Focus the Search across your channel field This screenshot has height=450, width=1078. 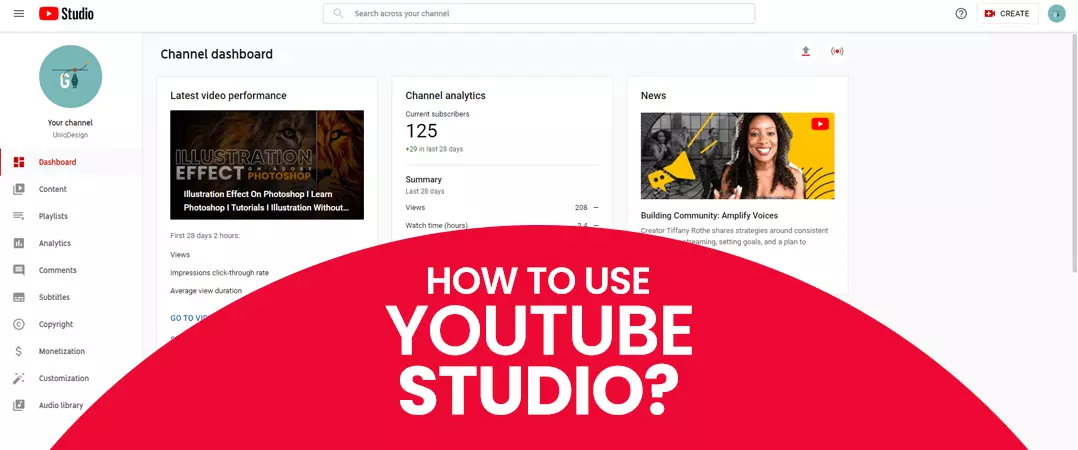(x=538, y=13)
